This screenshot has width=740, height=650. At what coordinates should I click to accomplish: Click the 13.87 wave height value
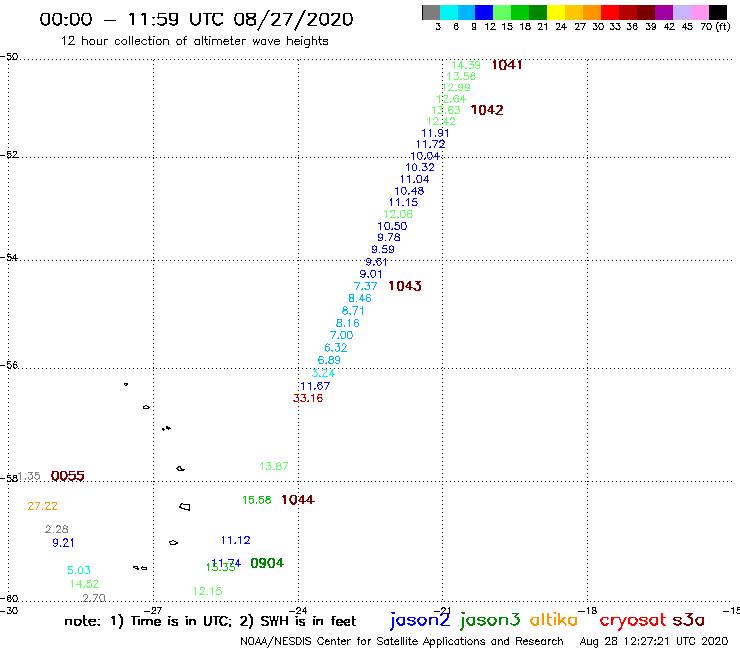click(274, 466)
